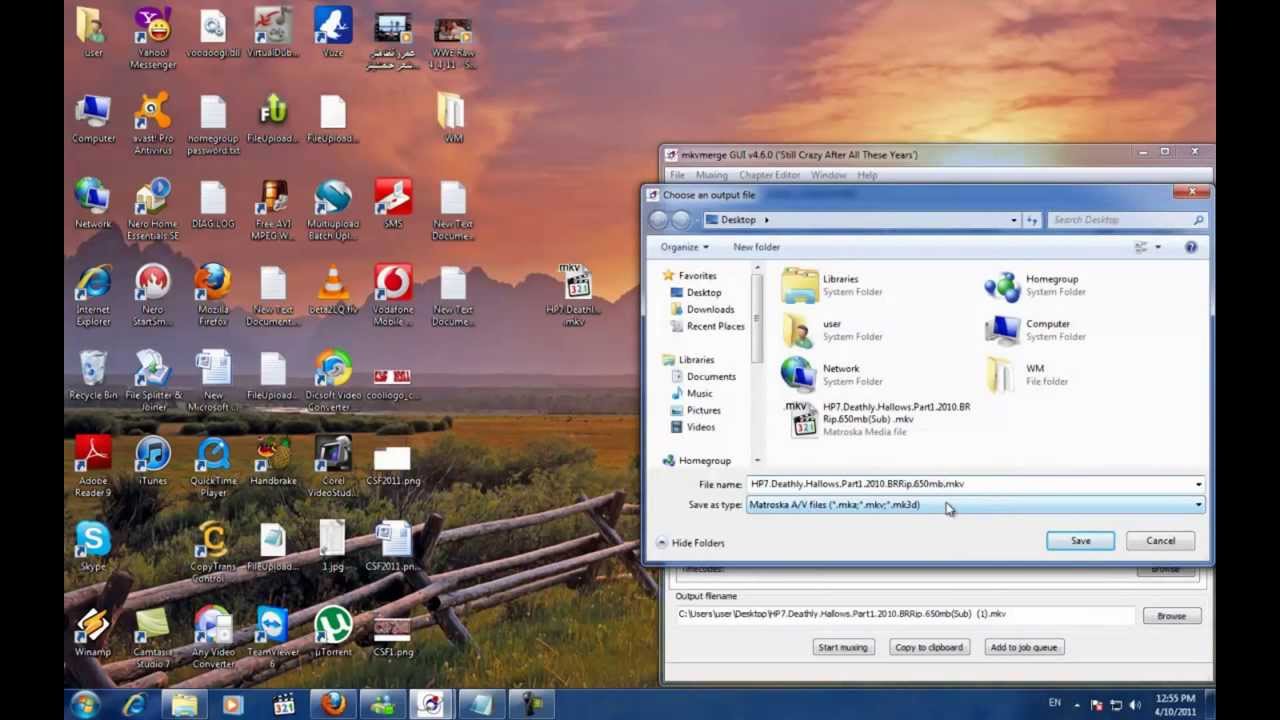Open the Organize dropdown menu
This screenshot has width=1280, height=720.
point(684,247)
